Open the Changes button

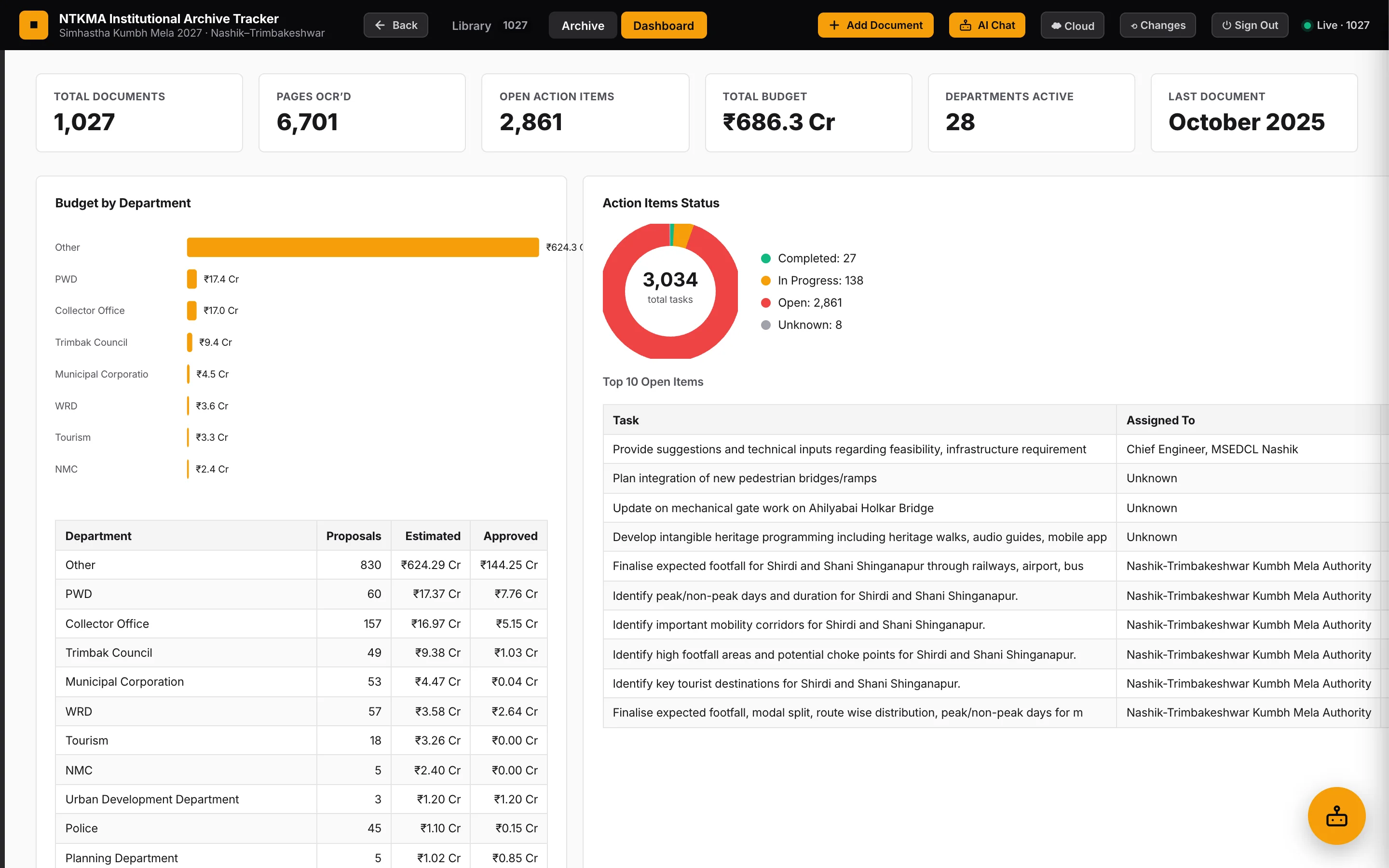(1157, 25)
